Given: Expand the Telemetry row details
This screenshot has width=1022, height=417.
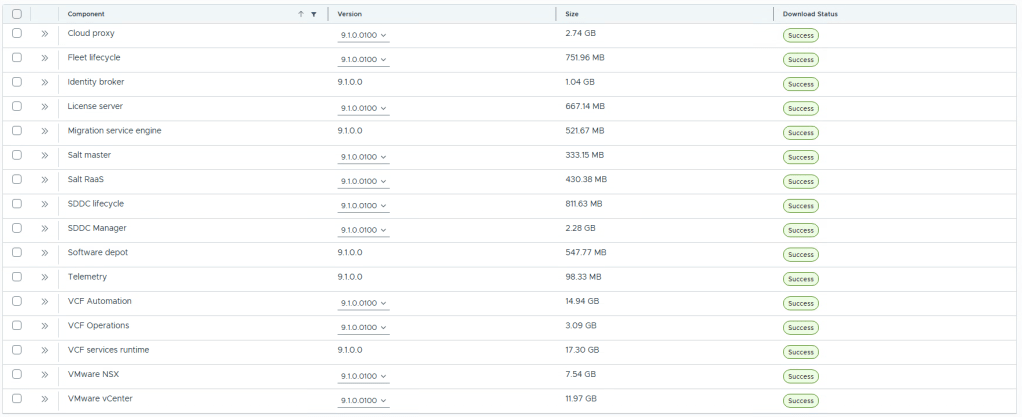Looking at the screenshot, I should [44, 277].
